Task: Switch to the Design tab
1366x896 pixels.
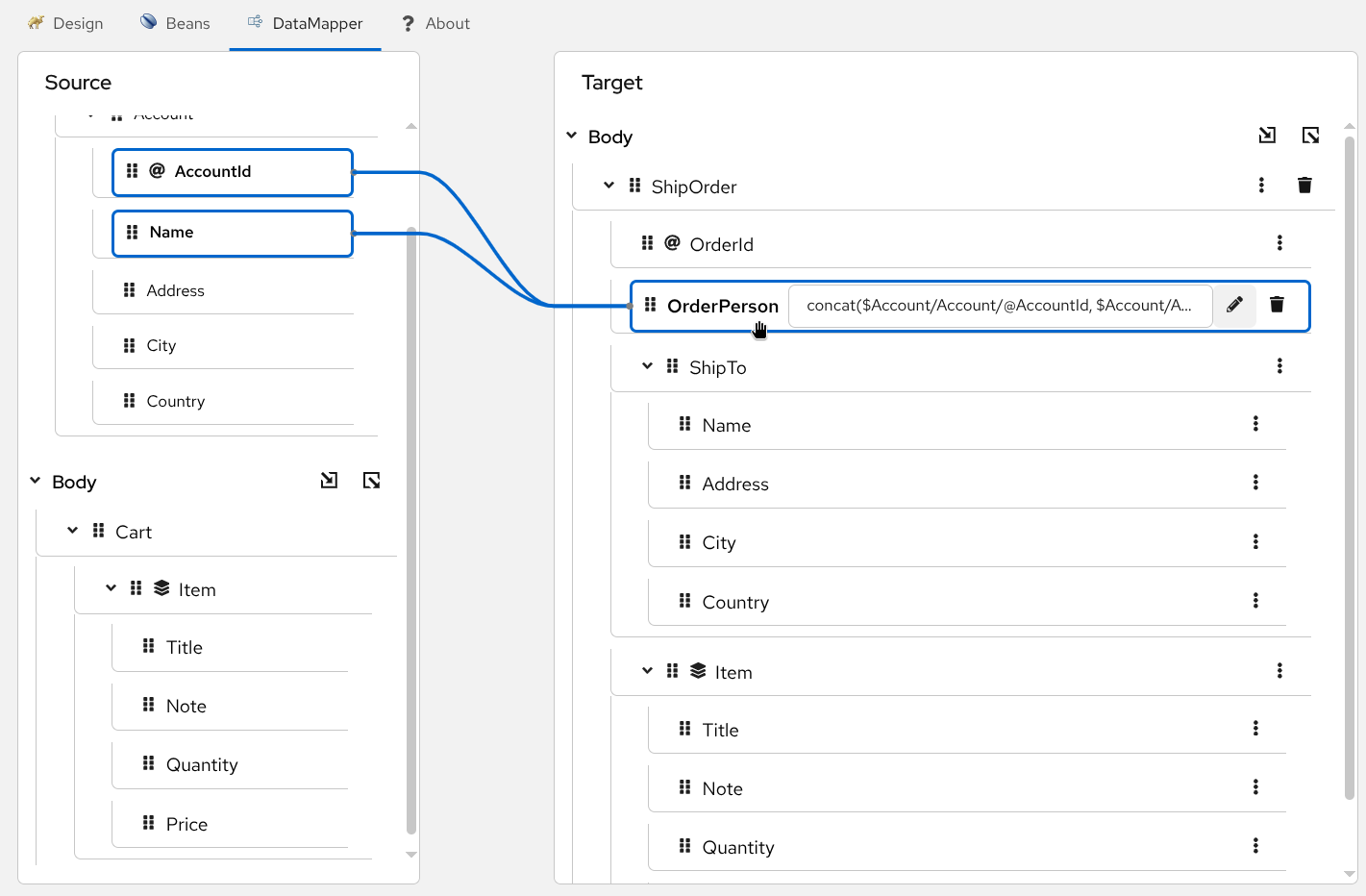Action: coord(65,23)
